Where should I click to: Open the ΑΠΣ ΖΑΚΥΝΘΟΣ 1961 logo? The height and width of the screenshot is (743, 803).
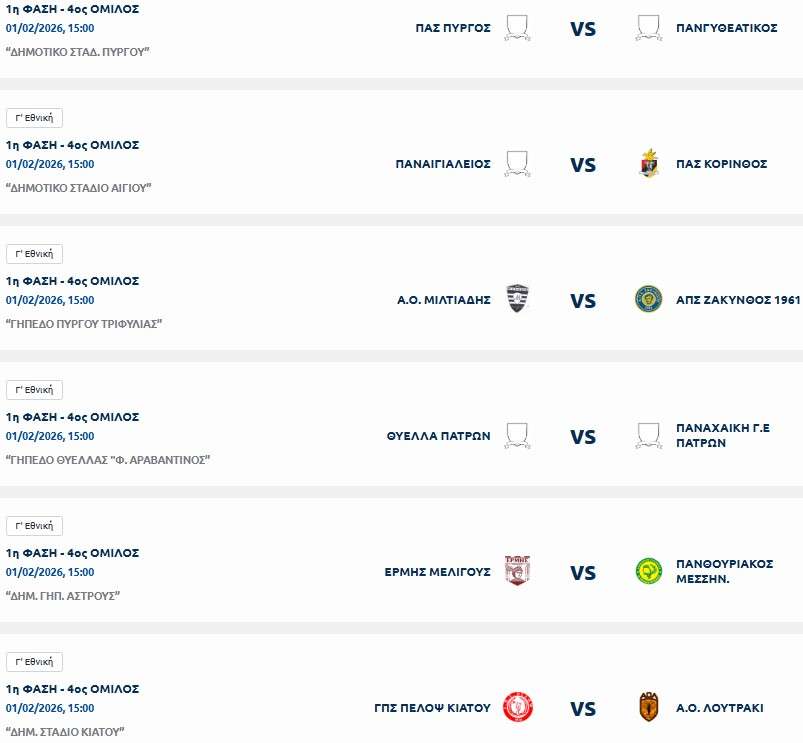[x=648, y=299]
